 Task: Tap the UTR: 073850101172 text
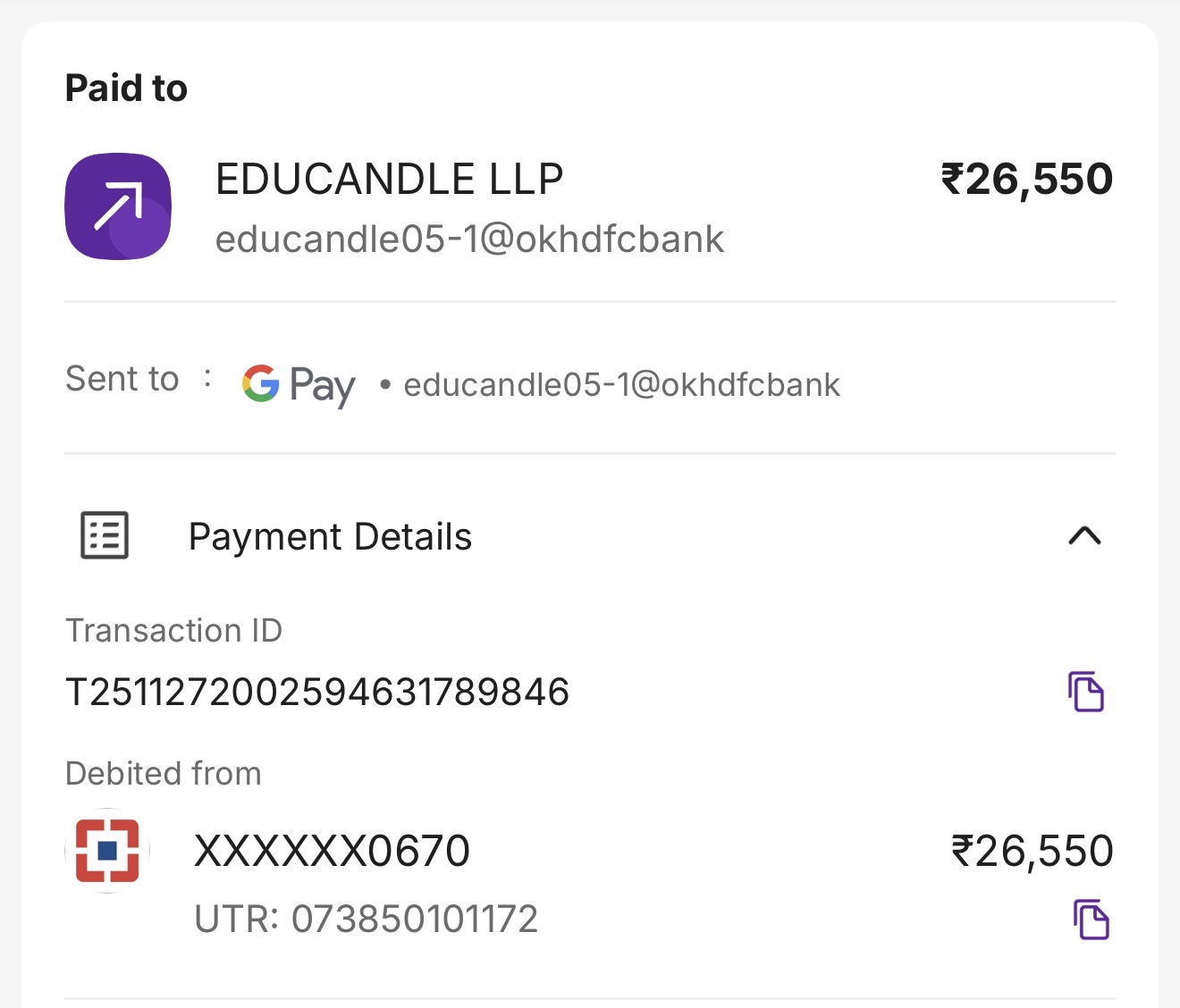(x=367, y=919)
